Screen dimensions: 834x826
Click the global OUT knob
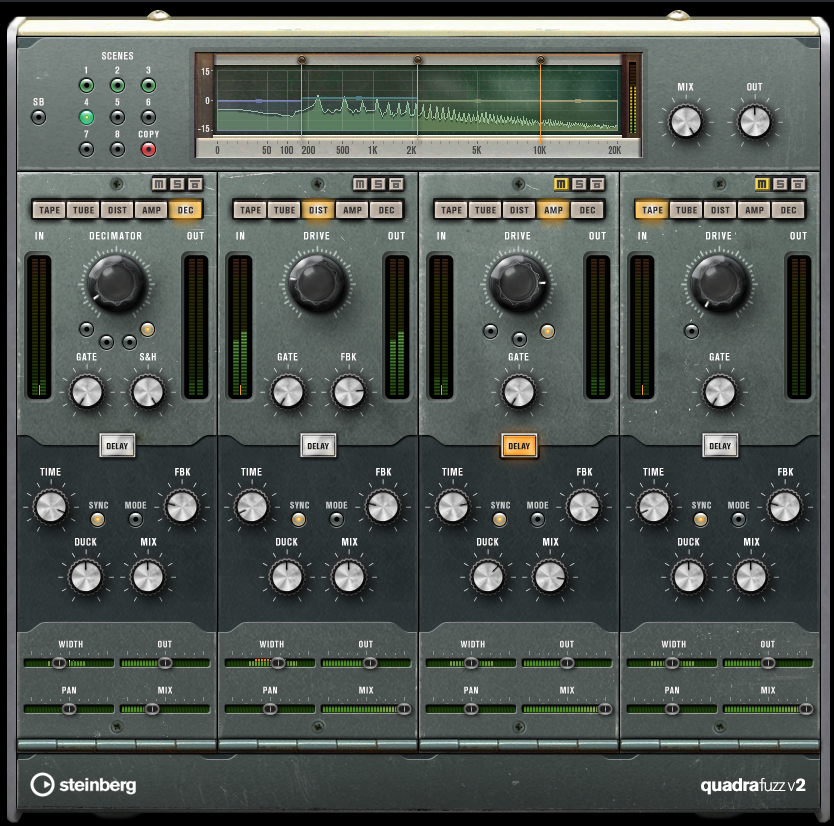point(755,122)
